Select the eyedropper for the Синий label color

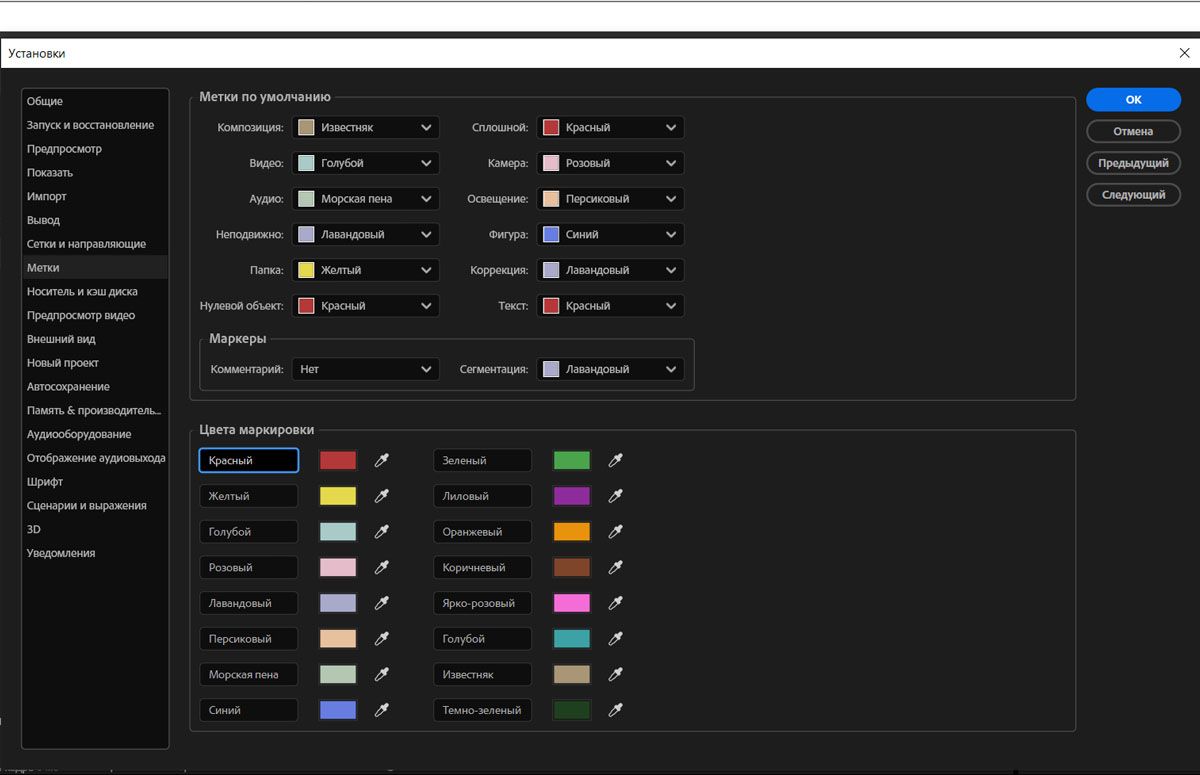381,710
